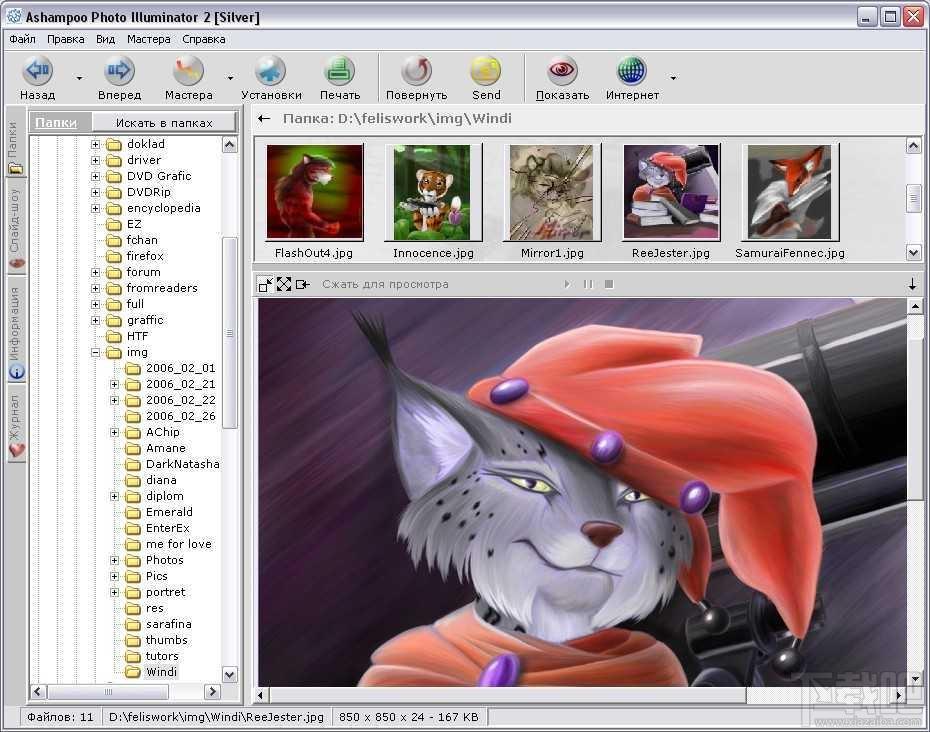Click the Назад (Back) toolbar icon

tap(37, 71)
